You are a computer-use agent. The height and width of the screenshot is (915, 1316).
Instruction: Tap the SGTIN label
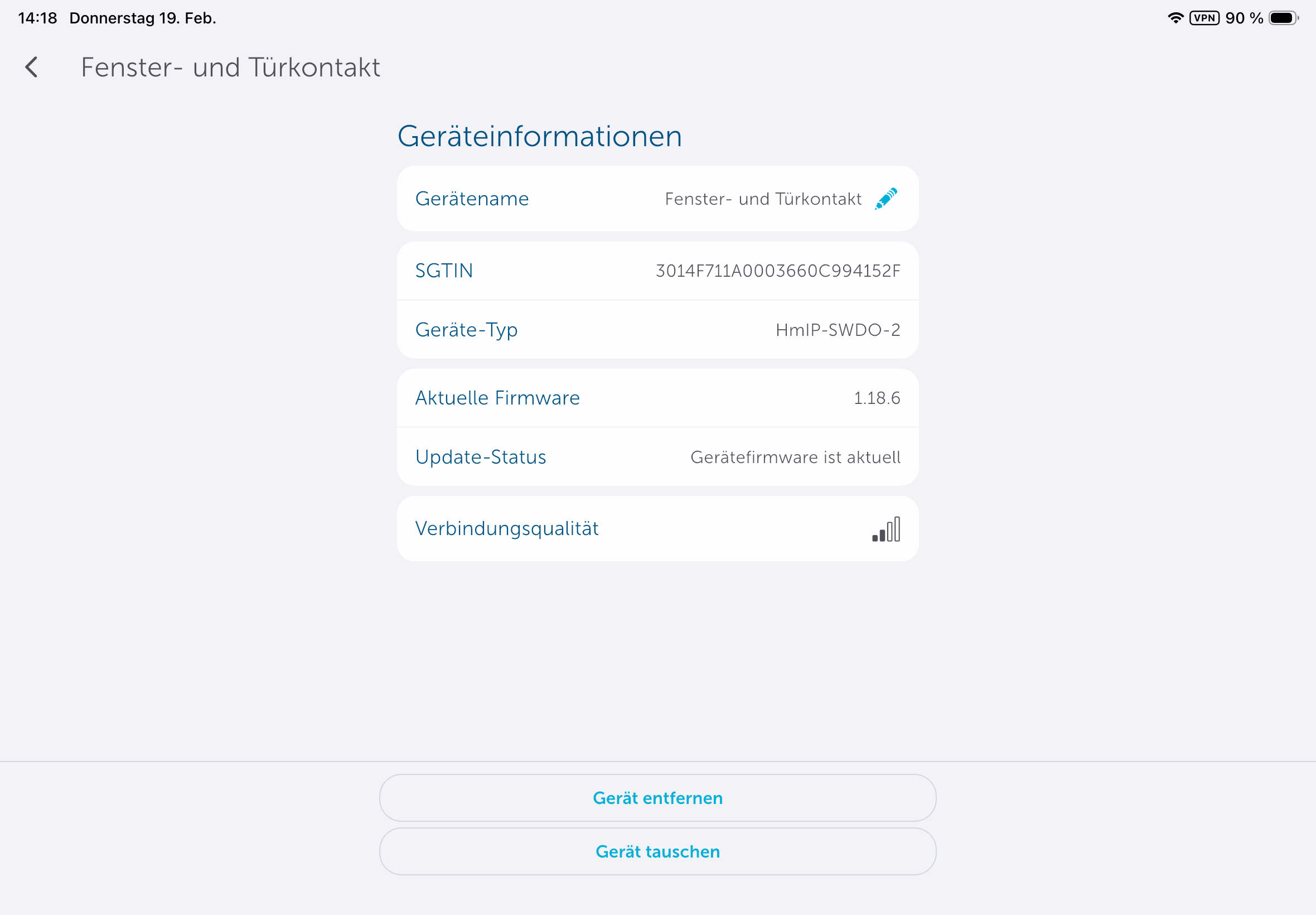click(444, 271)
